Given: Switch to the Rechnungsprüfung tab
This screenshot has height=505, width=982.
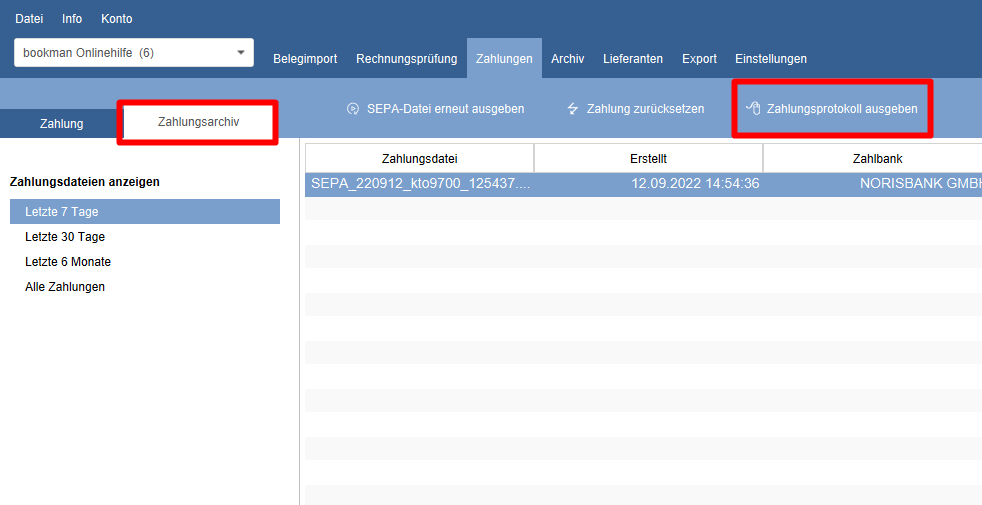Looking at the screenshot, I should (406, 58).
